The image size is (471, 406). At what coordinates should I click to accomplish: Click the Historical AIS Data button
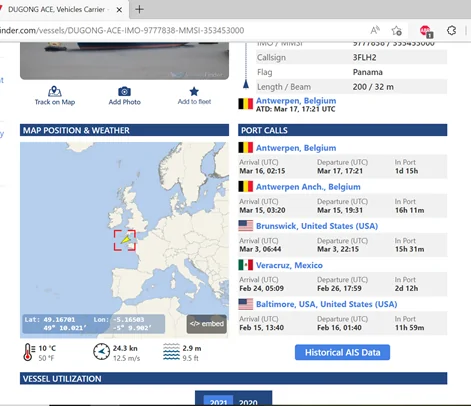pos(342,352)
